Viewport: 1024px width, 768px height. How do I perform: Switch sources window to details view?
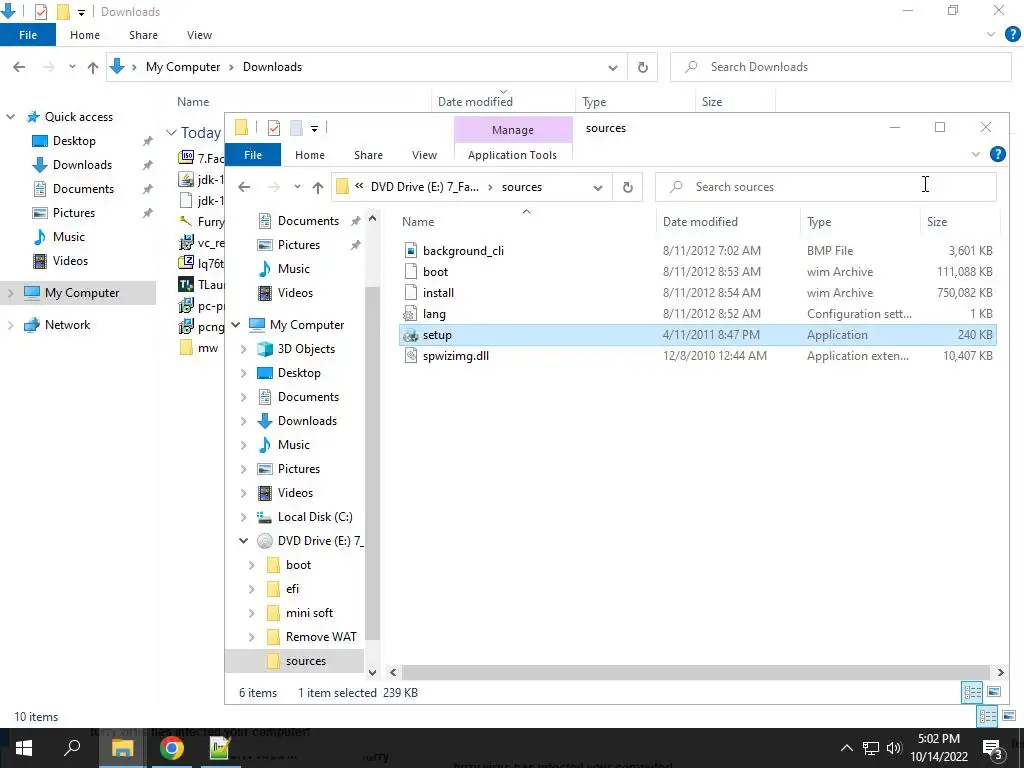tap(972, 692)
